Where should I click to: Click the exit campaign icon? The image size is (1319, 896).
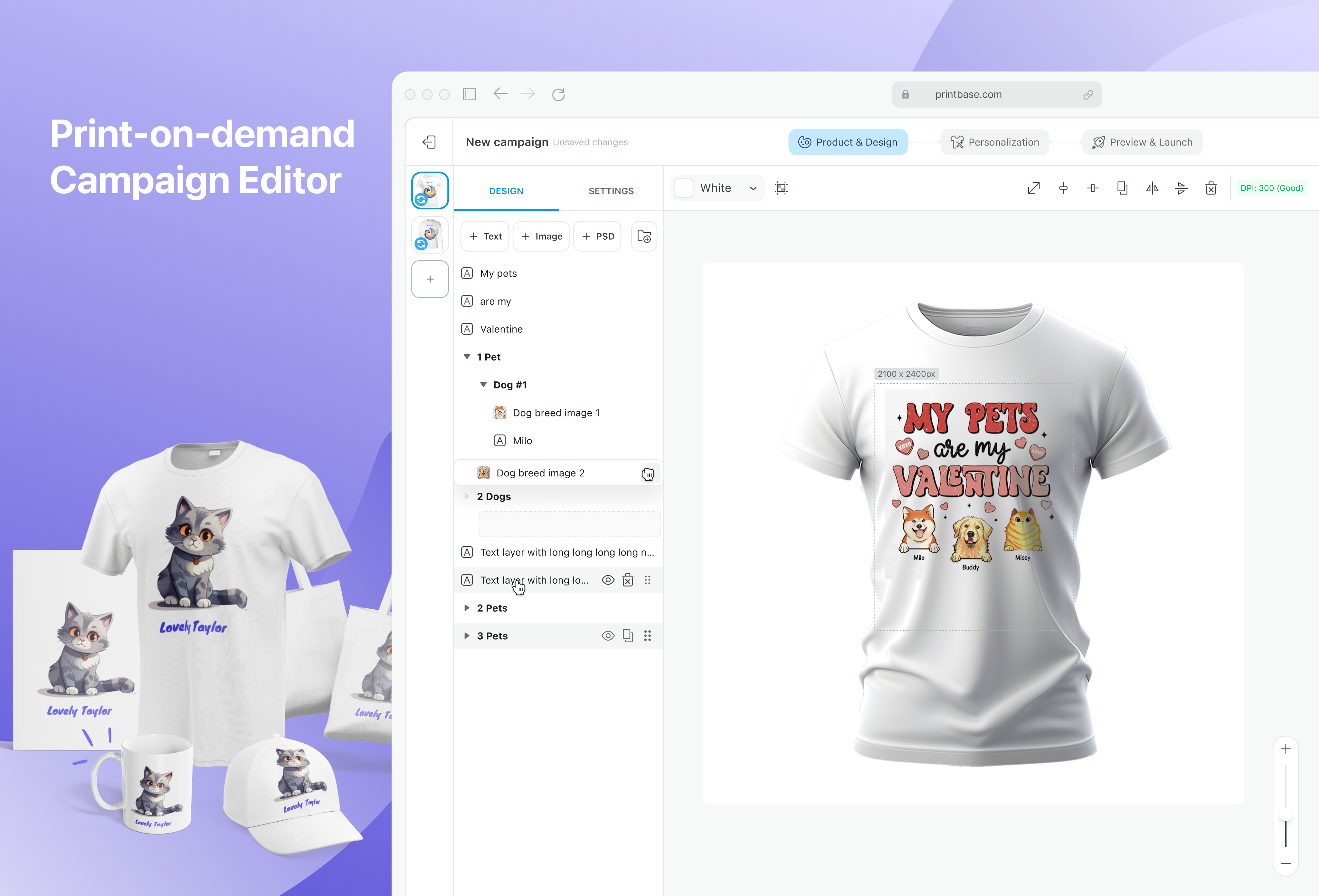point(429,142)
